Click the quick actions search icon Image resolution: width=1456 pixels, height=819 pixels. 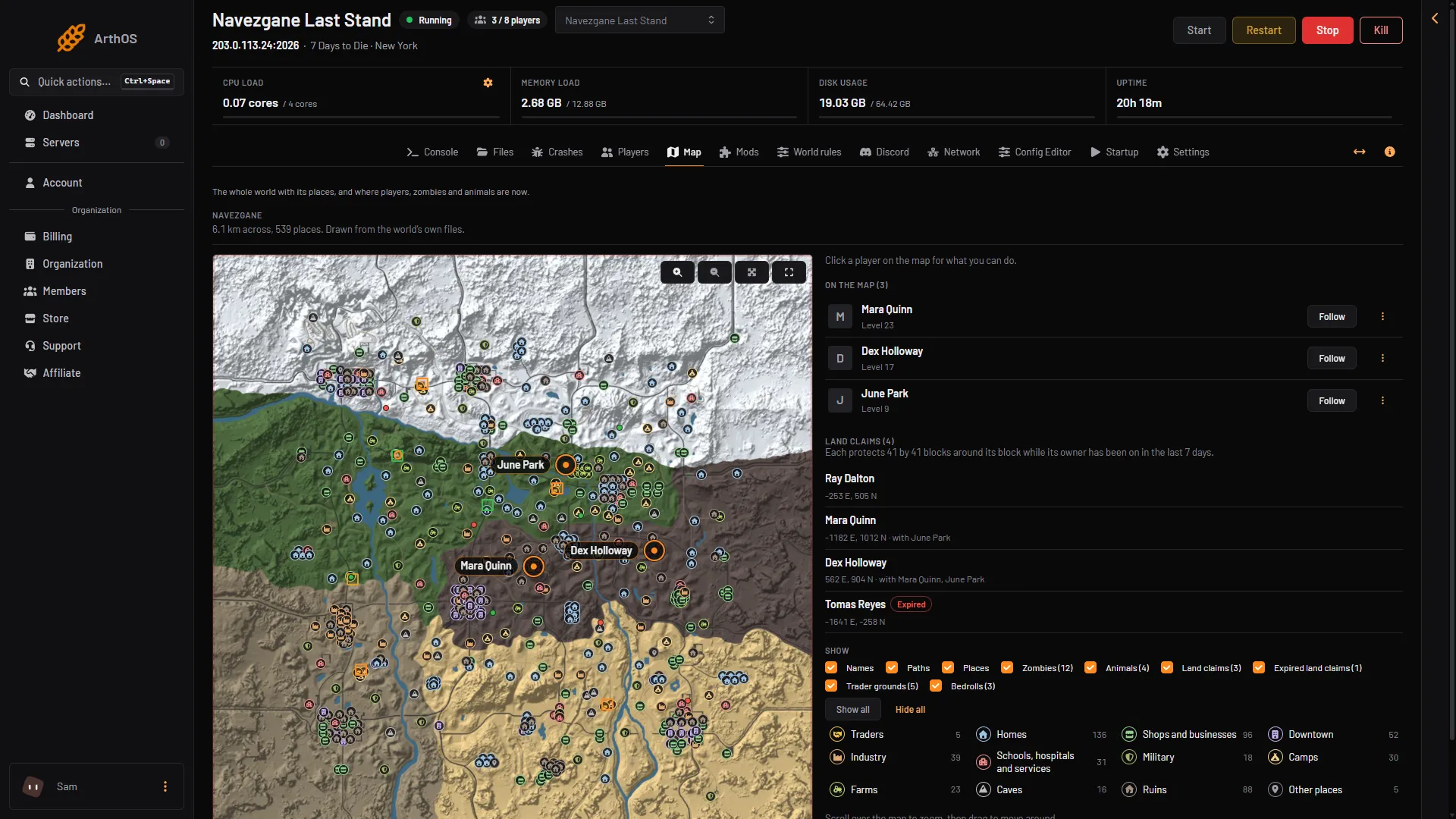25,82
